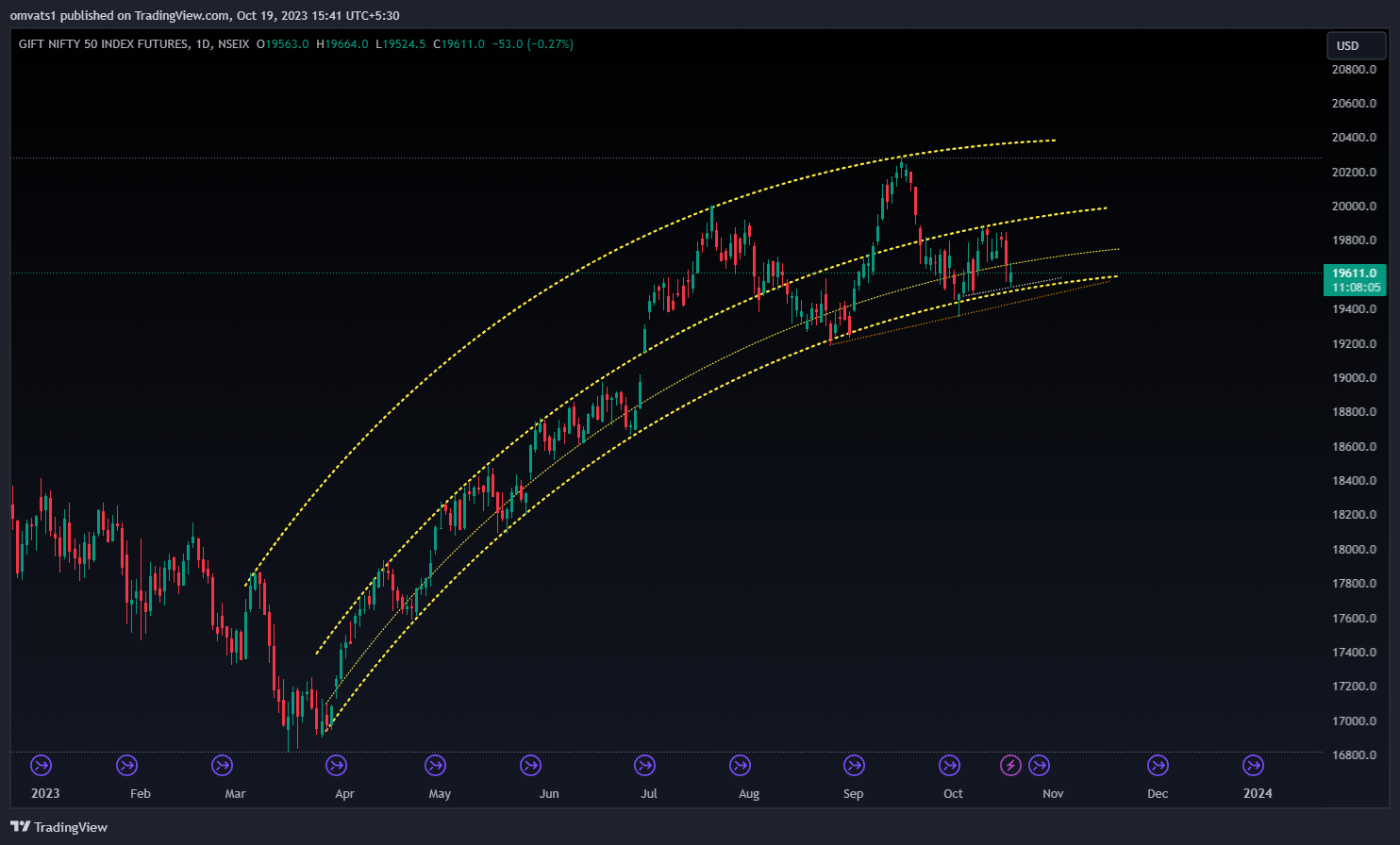
Task: Click the Apr time axis label
Action: pyautogui.click(x=345, y=794)
